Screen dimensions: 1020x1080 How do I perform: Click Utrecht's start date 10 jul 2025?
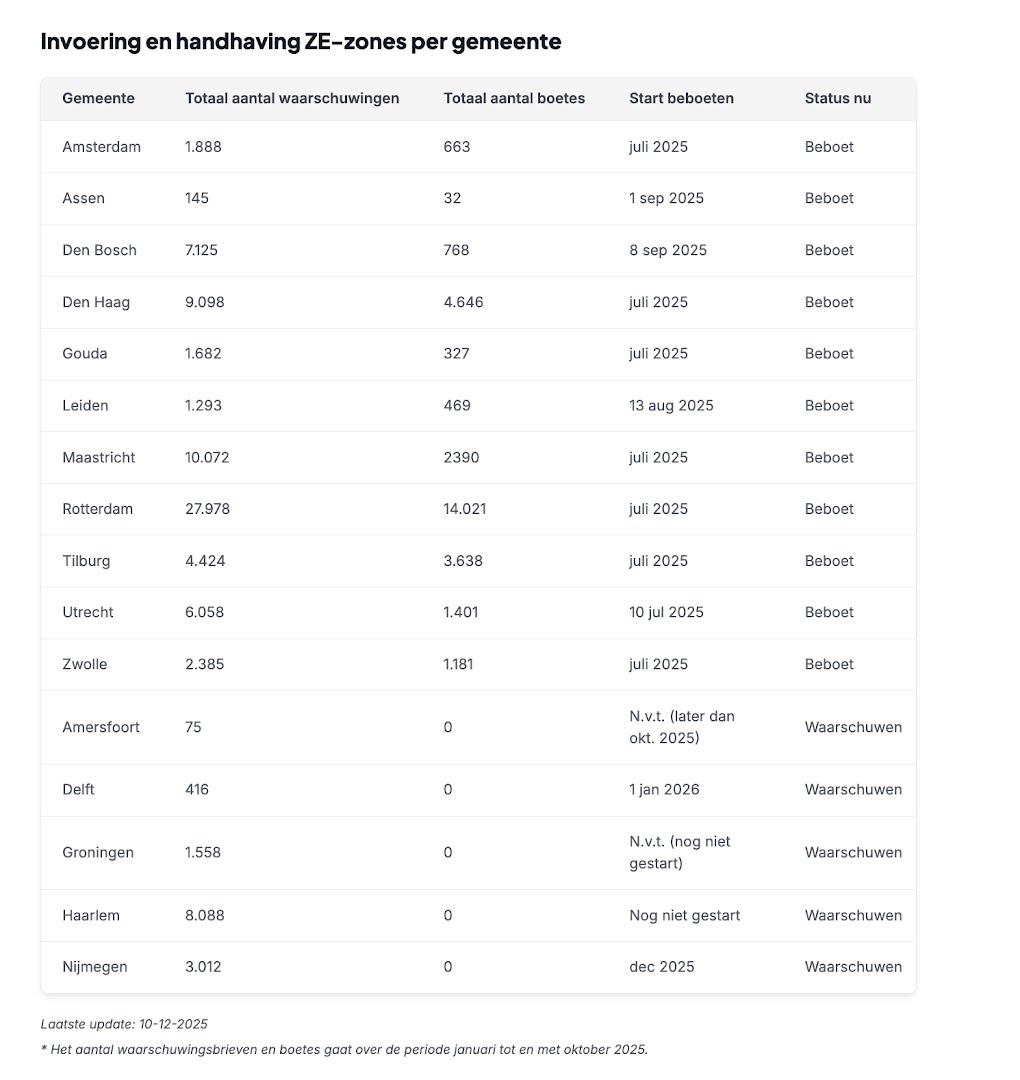[666, 612]
